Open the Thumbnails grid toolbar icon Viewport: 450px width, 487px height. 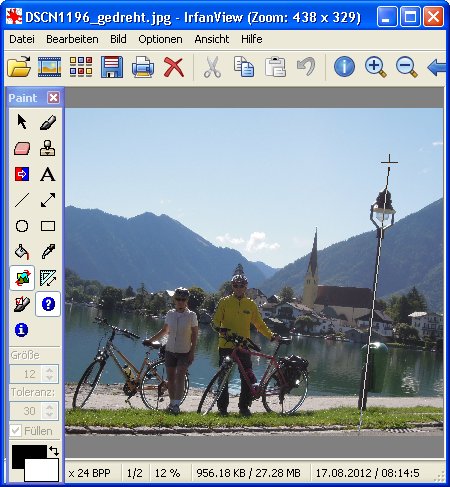tap(80, 67)
